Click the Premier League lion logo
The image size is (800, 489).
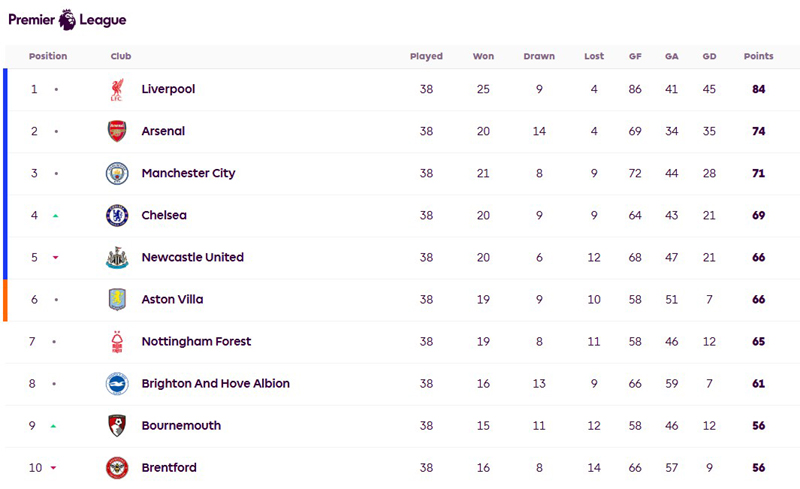tap(67, 19)
